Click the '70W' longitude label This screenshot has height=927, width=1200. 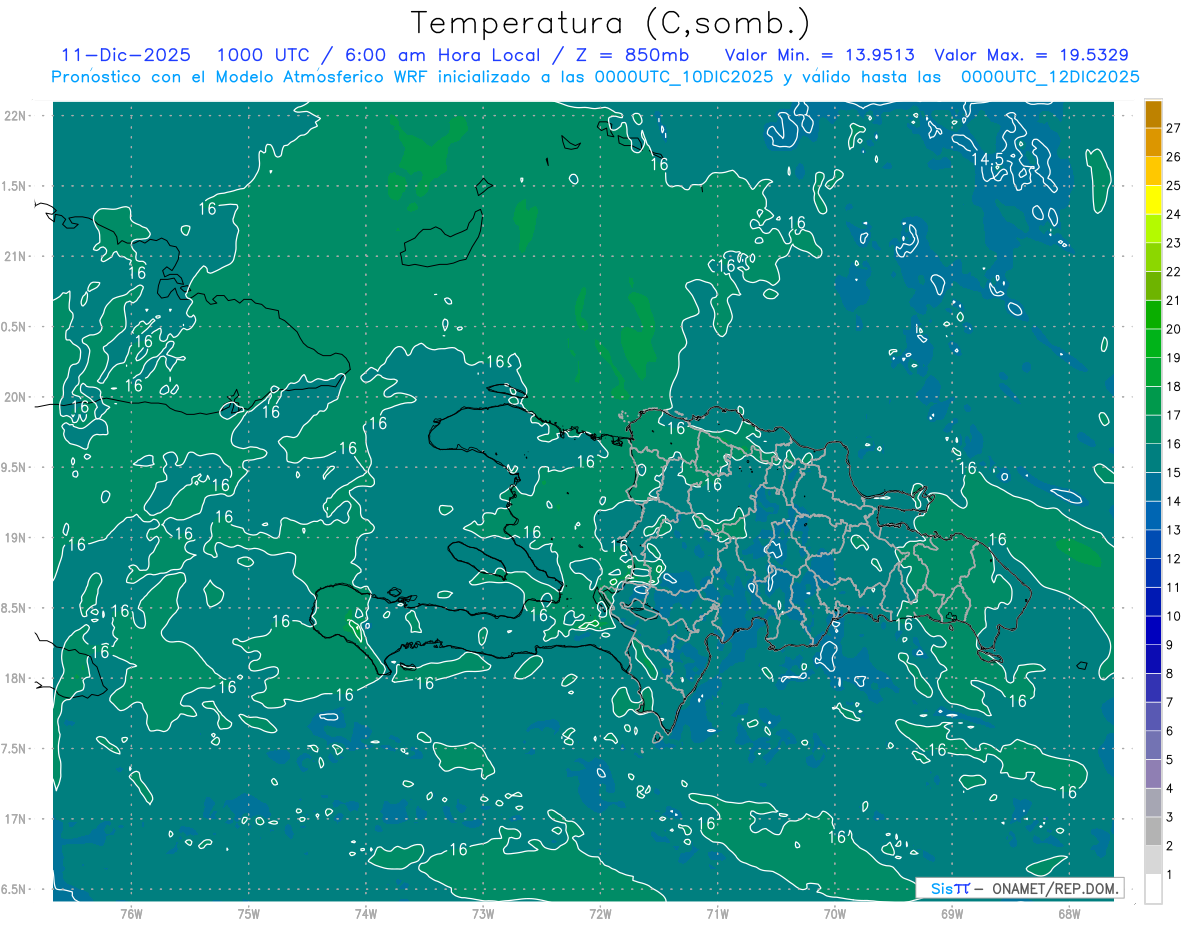pos(835,913)
